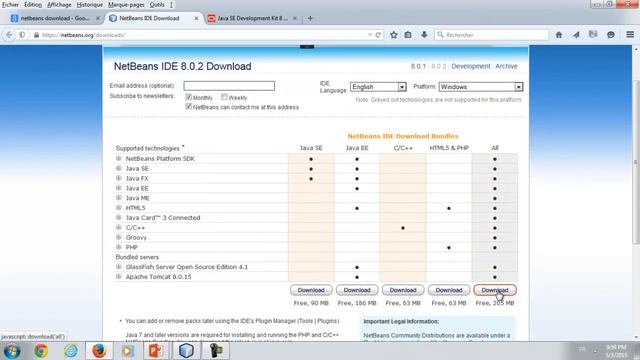Expand the Apache Tomcat 8.0.15 row
The image size is (640, 360).
[x=119, y=276]
